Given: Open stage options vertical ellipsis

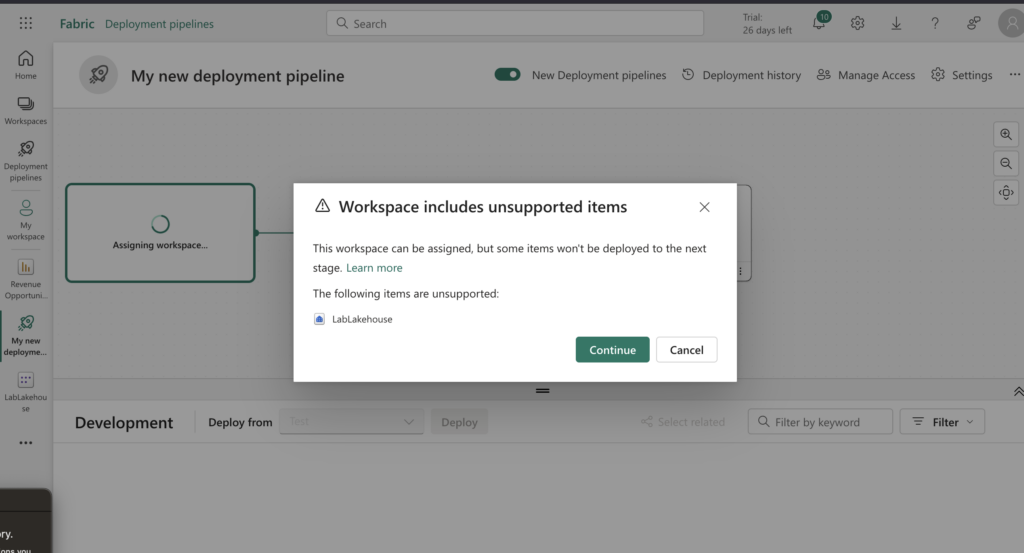Looking at the screenshot, I should tap(740, 272).
